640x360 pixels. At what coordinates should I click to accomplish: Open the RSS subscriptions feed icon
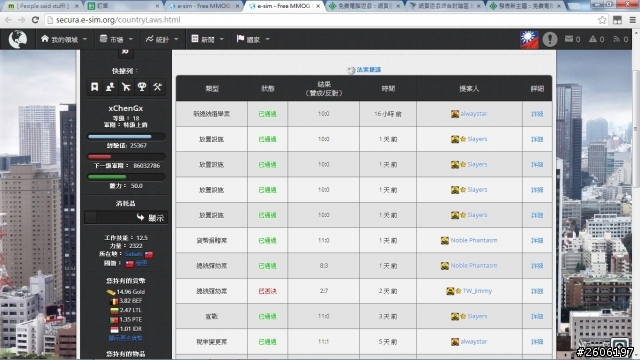[617, 39]
